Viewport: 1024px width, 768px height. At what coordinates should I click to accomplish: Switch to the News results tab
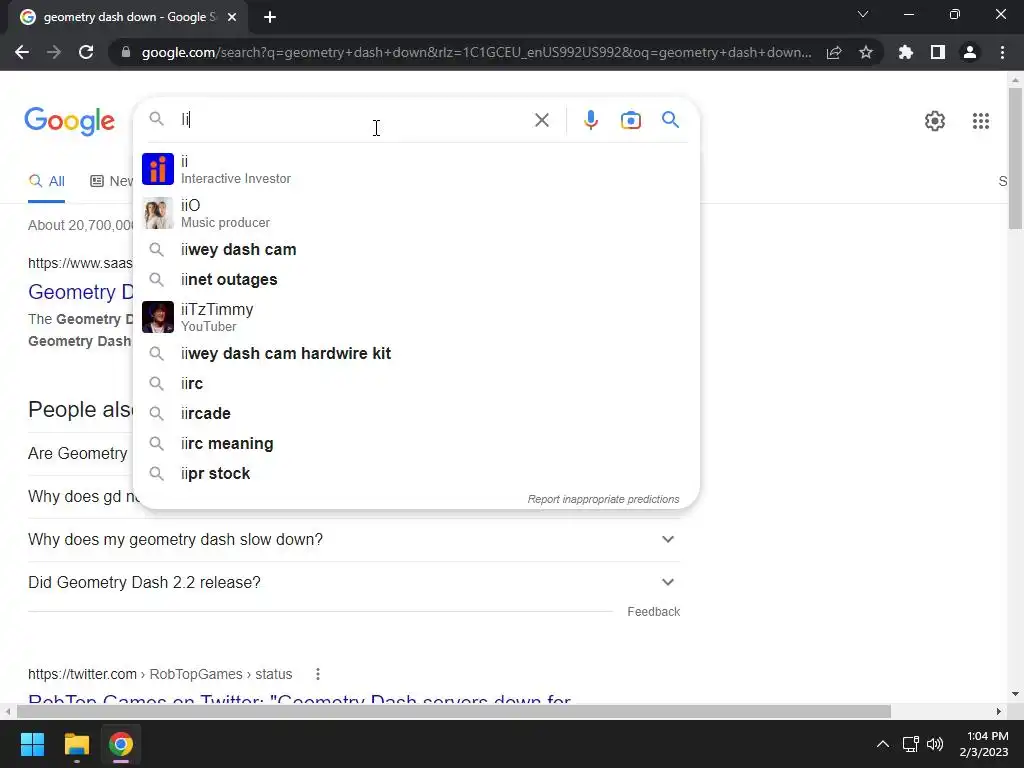(x=112, y=181)
